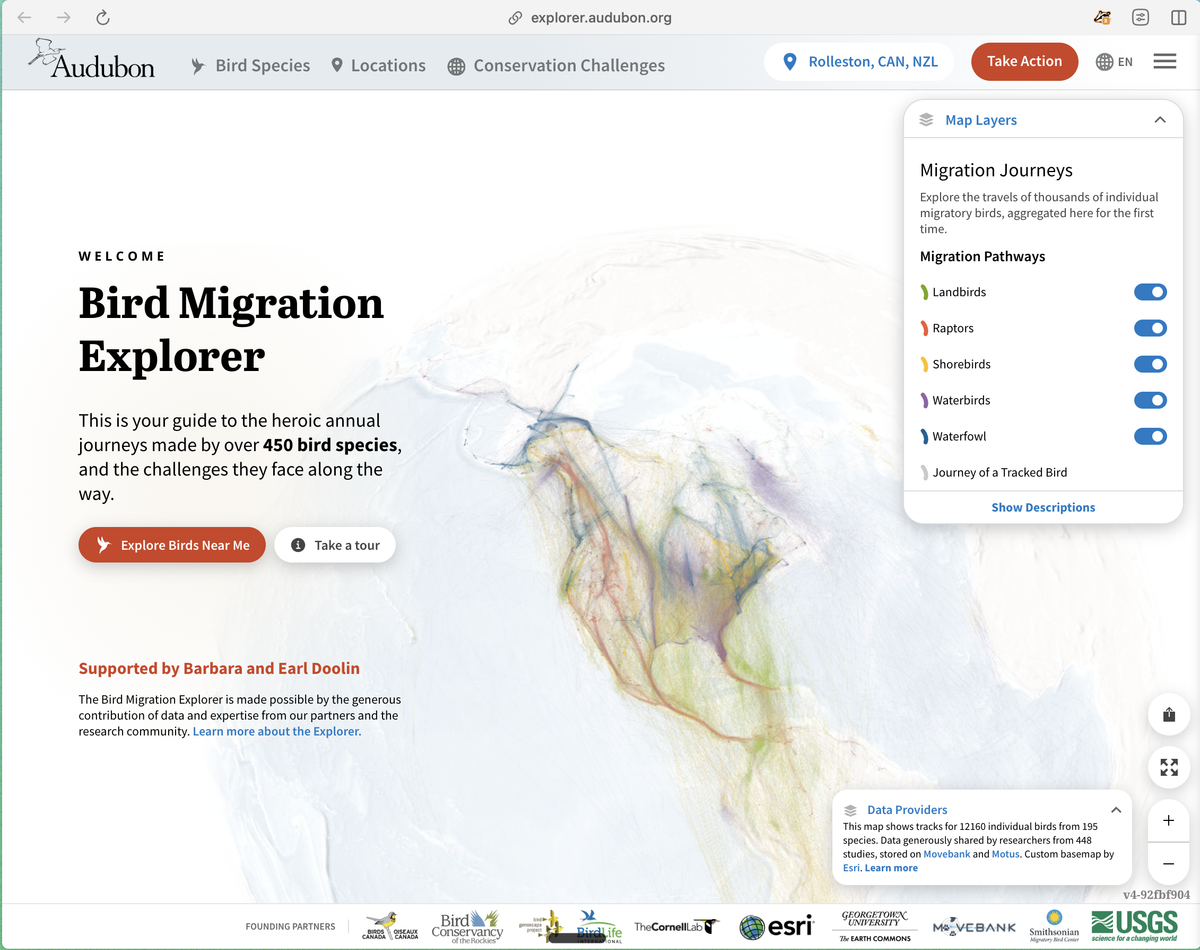Screen dimensions: 1200x950
Task: Click the Shorebirds yellow color swatch
Action: (x=924, y=364)
